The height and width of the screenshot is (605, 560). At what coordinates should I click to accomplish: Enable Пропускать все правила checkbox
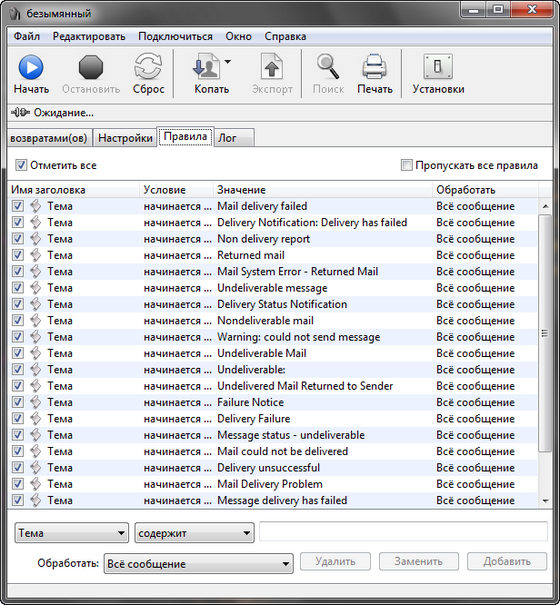pyautogui.click(x=406, y=165)
